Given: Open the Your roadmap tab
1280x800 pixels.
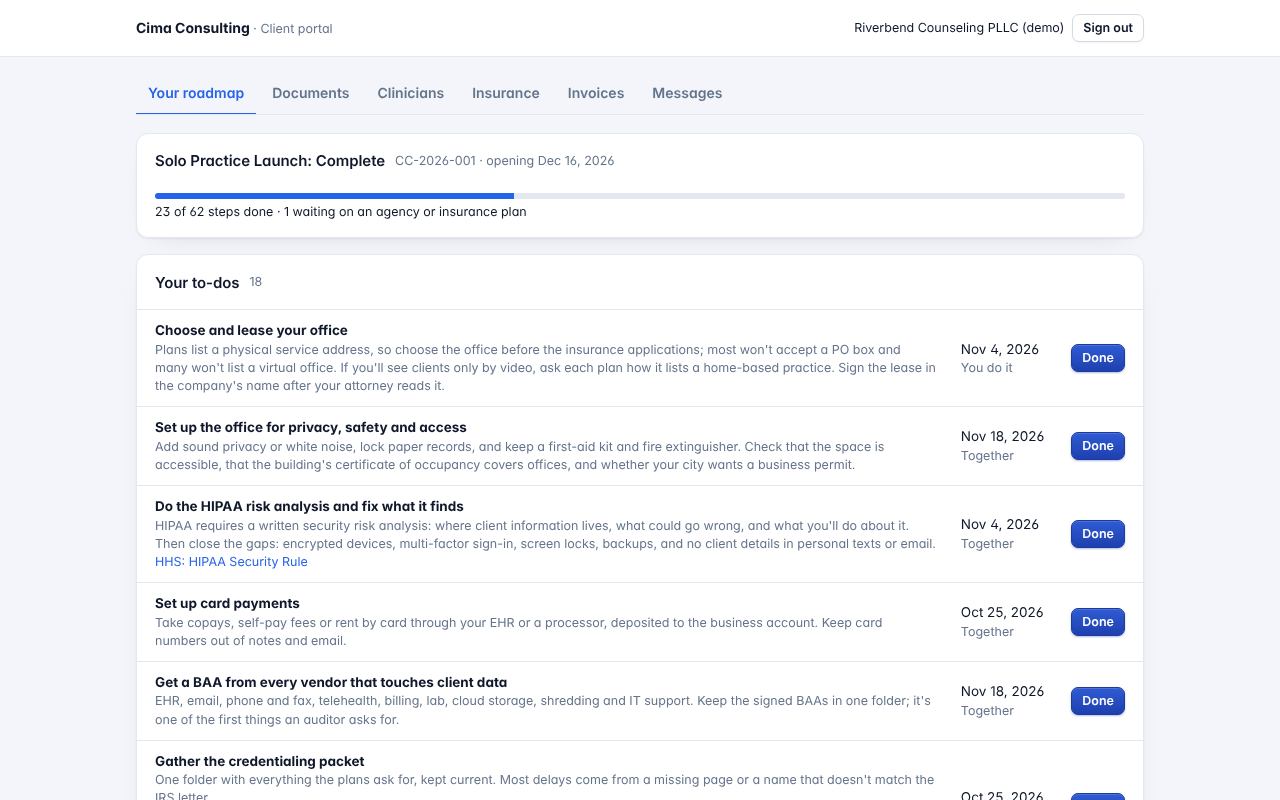Looking at the screenshot, I should [196, 93].
